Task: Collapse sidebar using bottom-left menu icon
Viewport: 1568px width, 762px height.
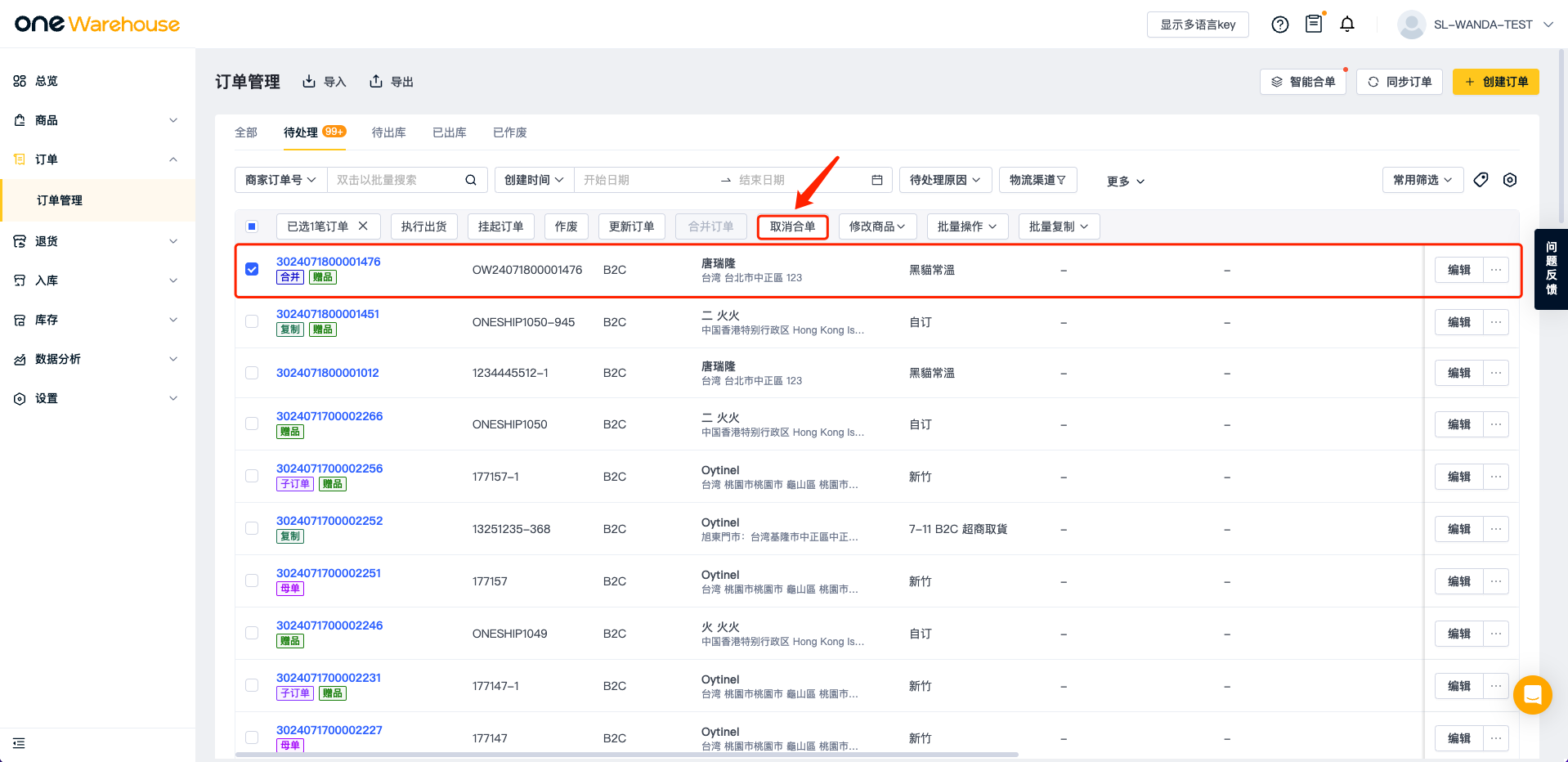Action: click(19, 743)
